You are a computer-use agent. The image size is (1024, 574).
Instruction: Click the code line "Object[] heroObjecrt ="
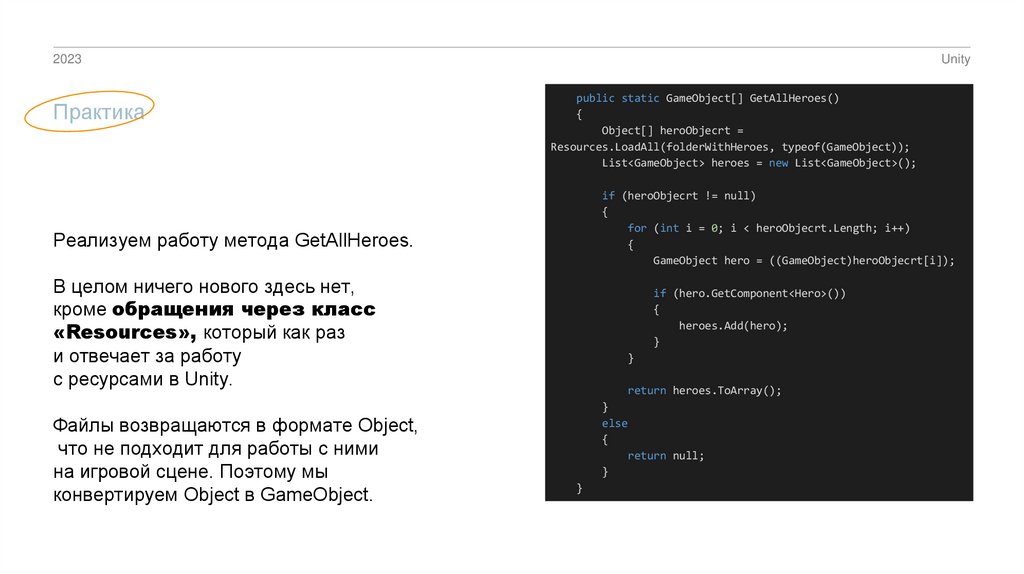click(x=672, y=131)
